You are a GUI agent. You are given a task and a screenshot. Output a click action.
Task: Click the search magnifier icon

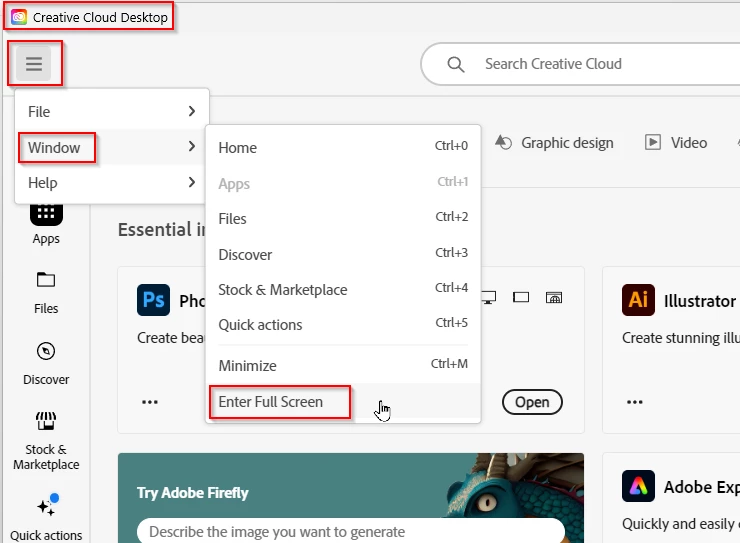coord(455,64)
